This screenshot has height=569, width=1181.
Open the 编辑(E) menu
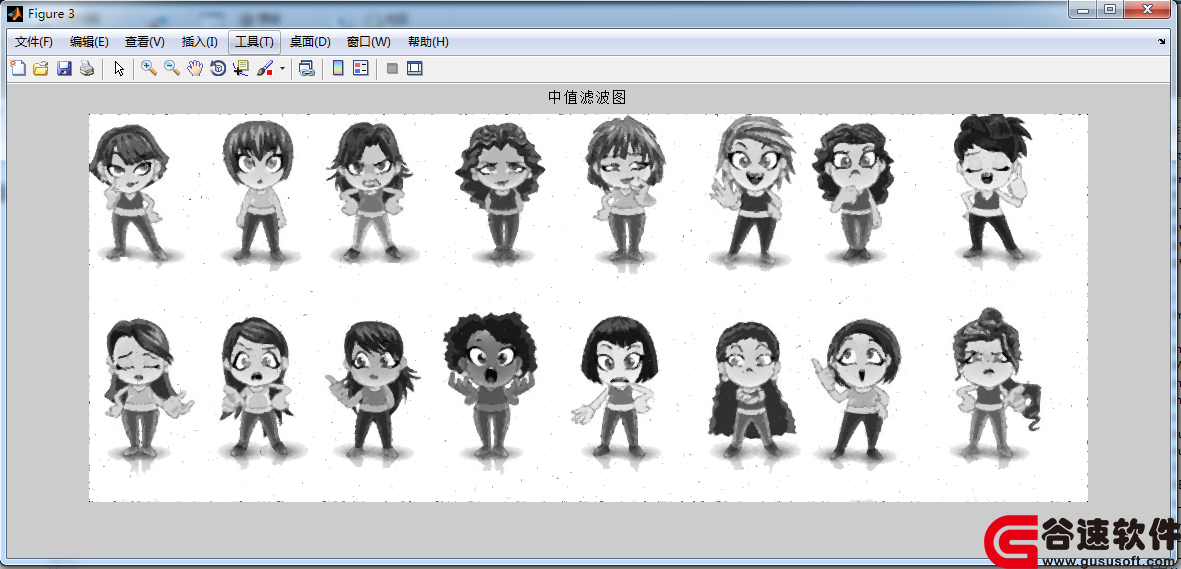pyautogui.click(x=89, y=42)
